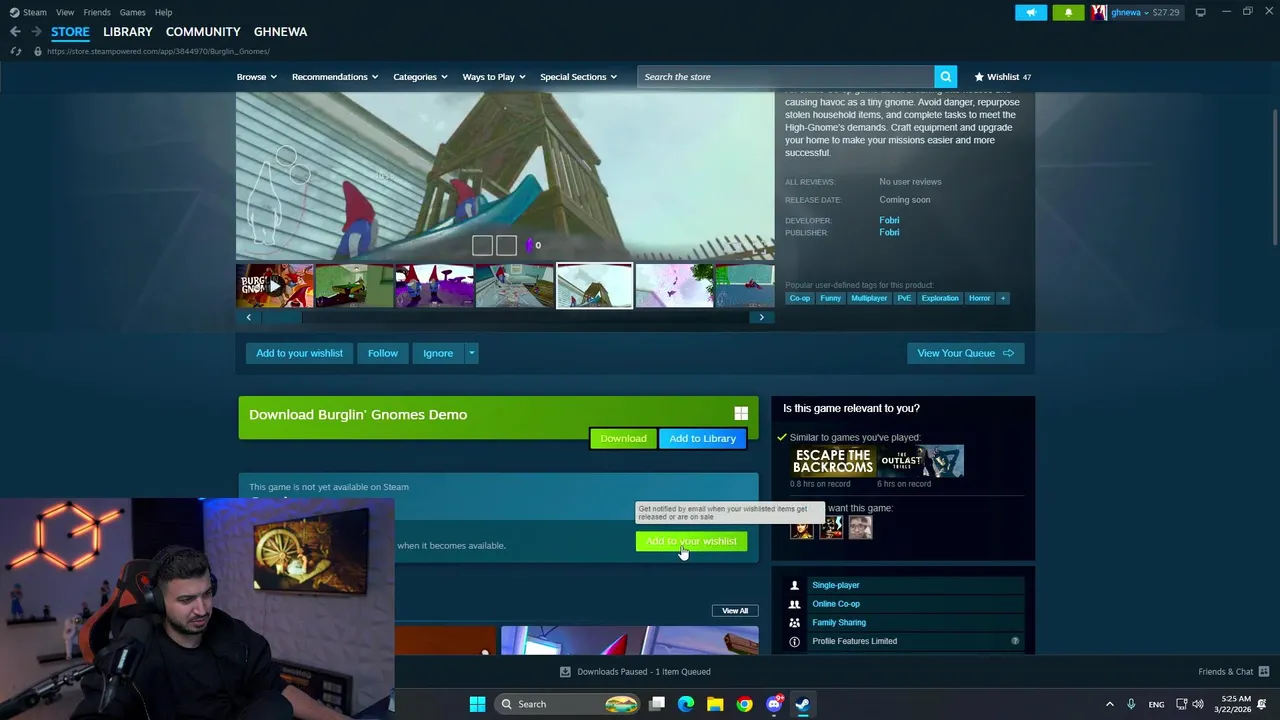Click the microphone tray icon

point(1131,704)
